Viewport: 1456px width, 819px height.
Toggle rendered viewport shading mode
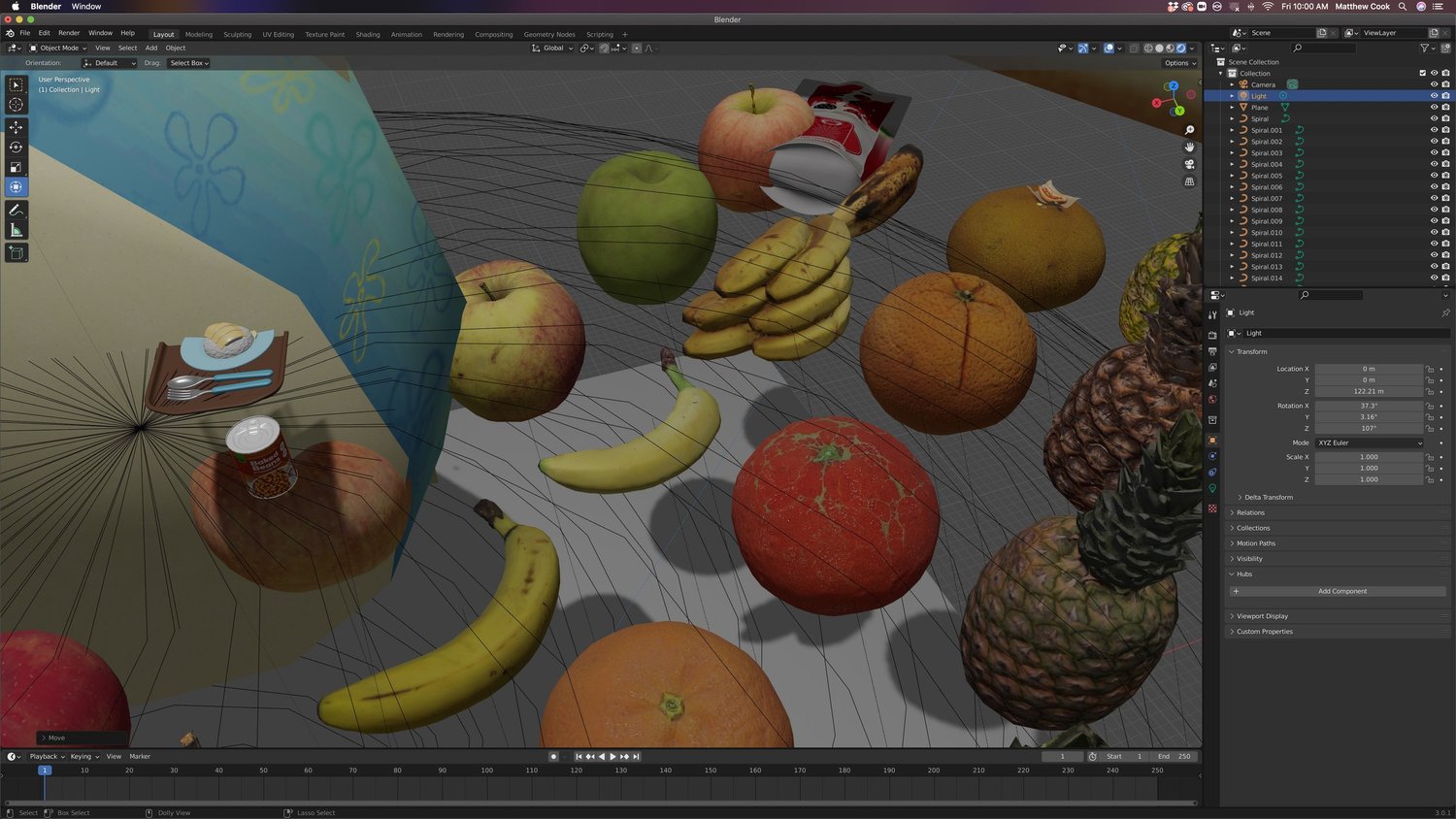click(1180, 48)
